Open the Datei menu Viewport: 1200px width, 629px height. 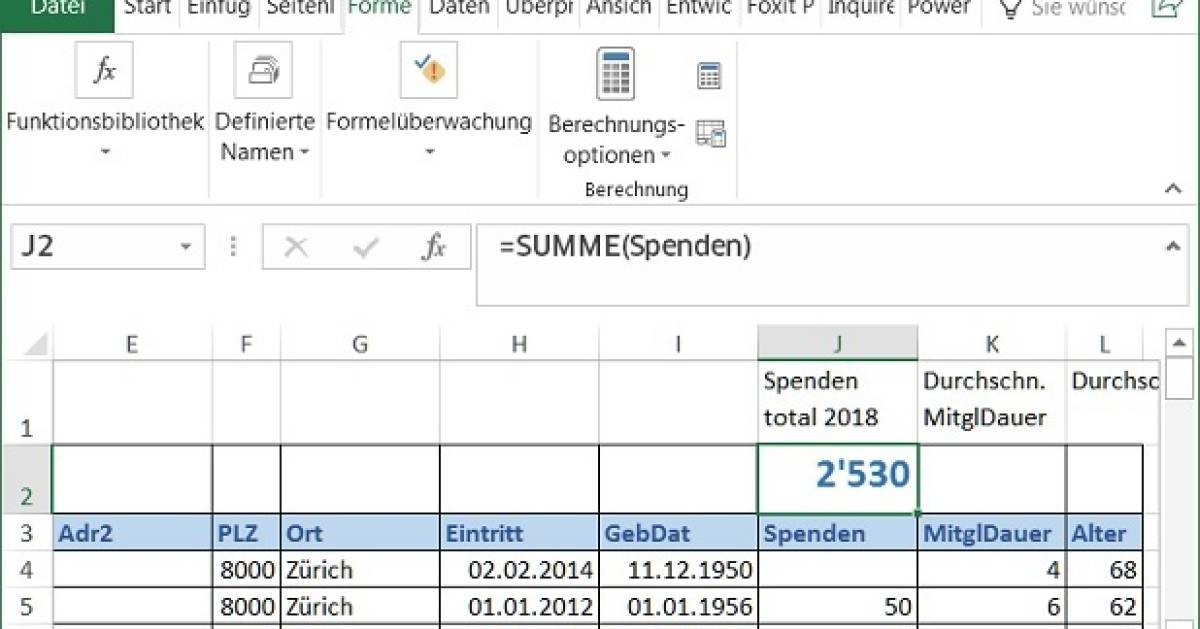click(57, 8)
